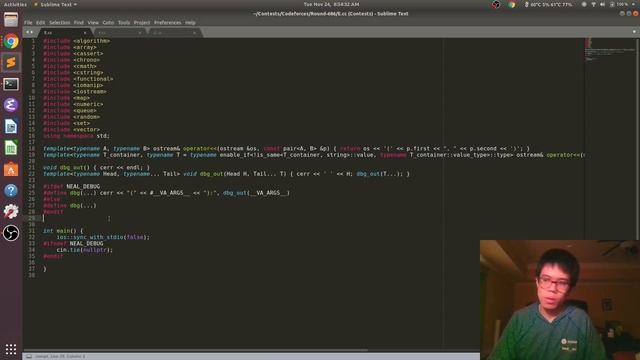Open the Terminal from the dock
Image resolution: width=640 pixels, height=360 pixels.
click(11, 84)
